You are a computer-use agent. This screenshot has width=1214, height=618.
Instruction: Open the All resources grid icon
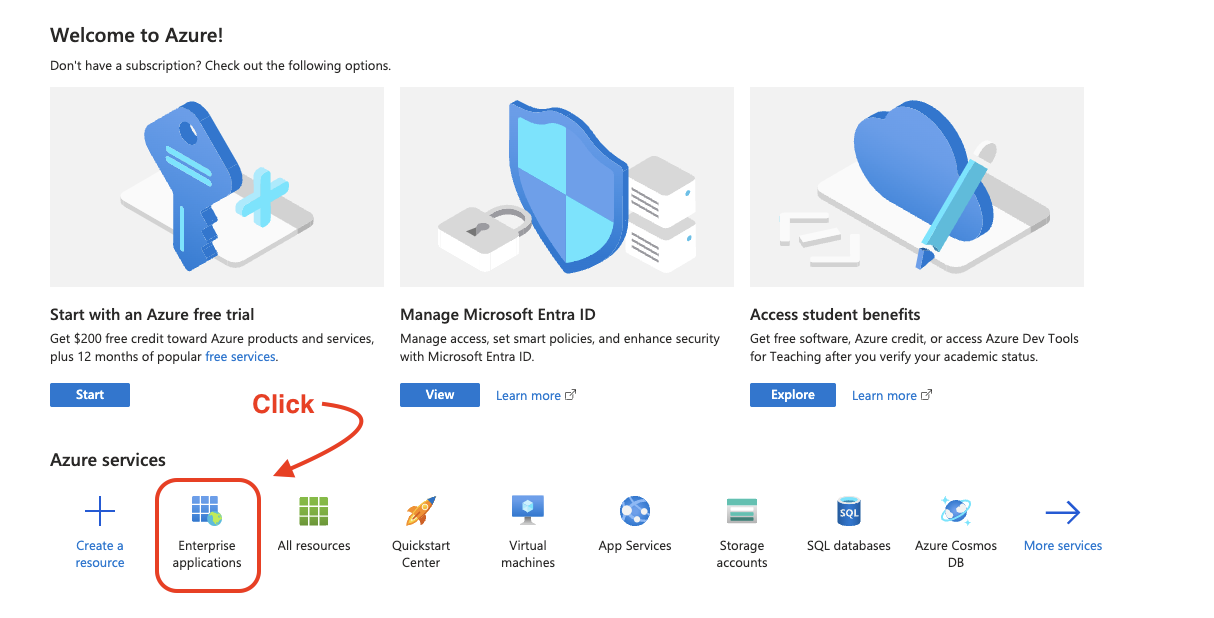click(x=314, y=511)
